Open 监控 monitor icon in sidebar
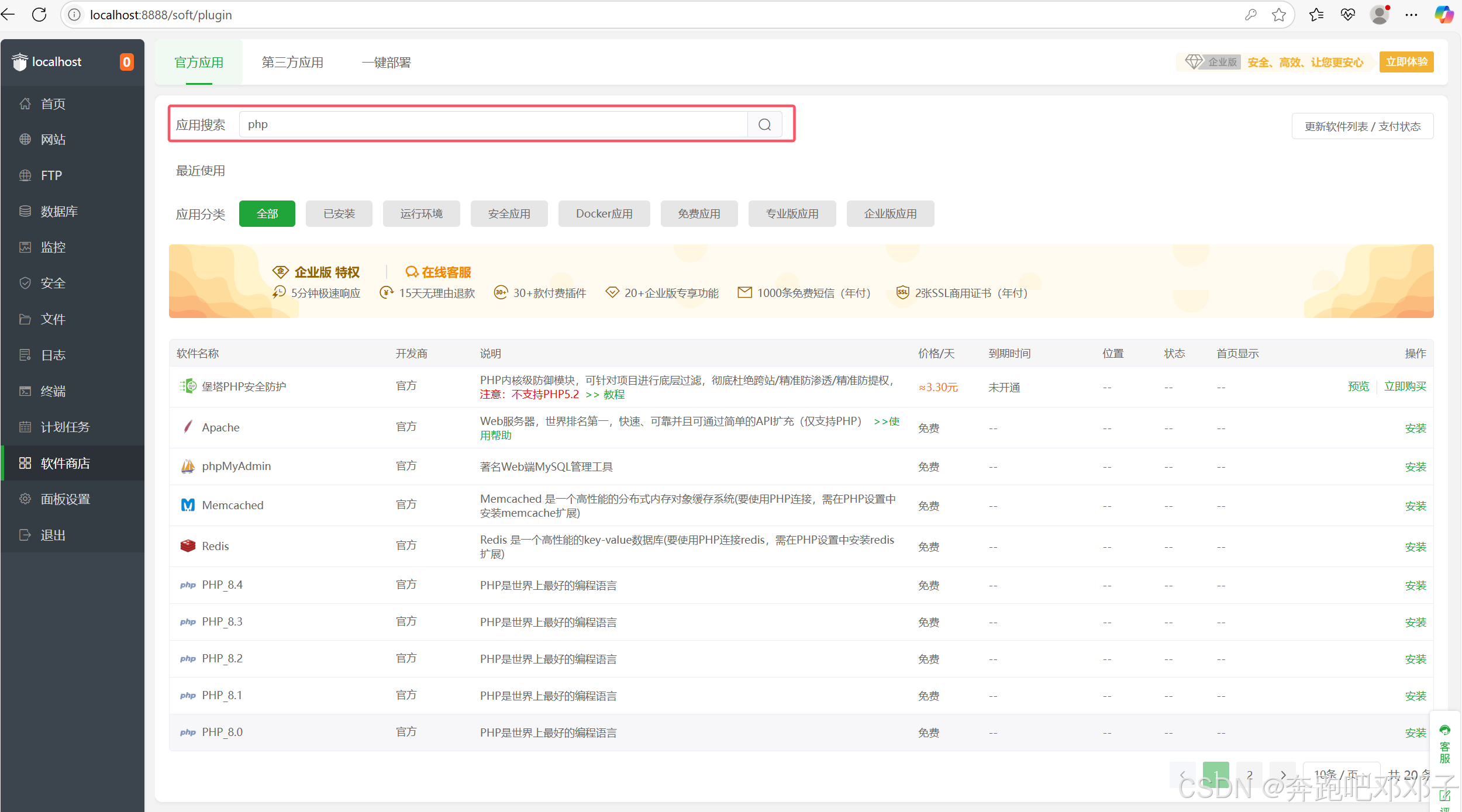 tap(25, 247)
